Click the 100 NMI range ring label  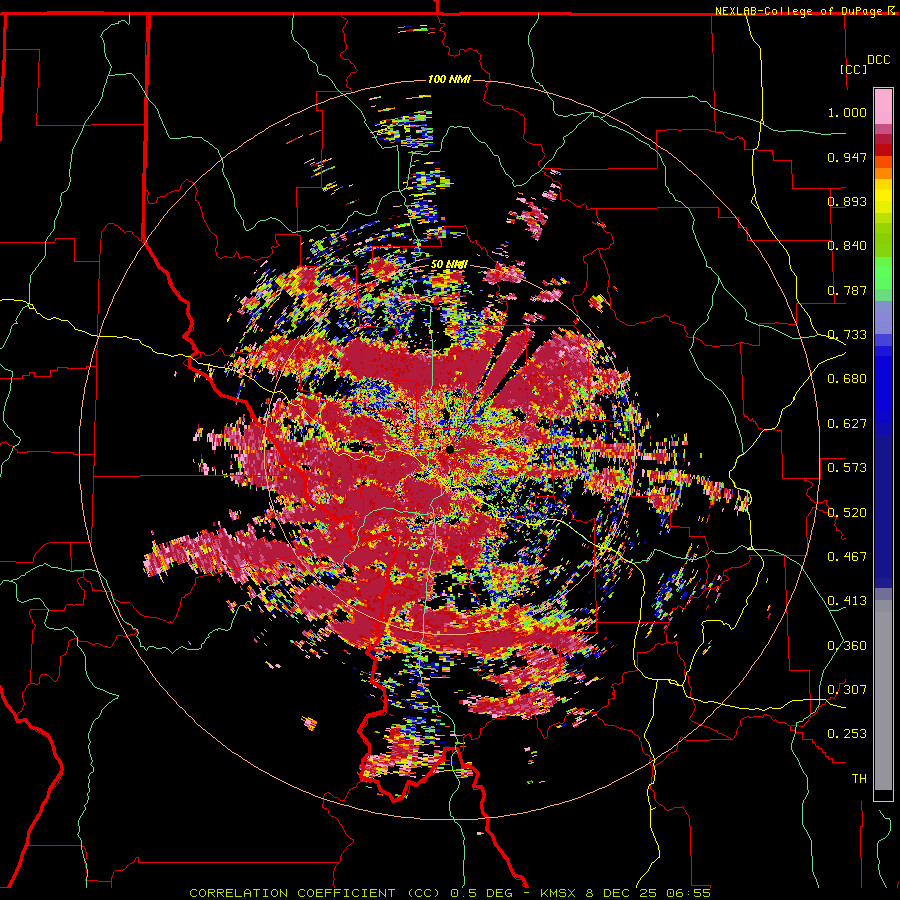click(x=449, y=79)
